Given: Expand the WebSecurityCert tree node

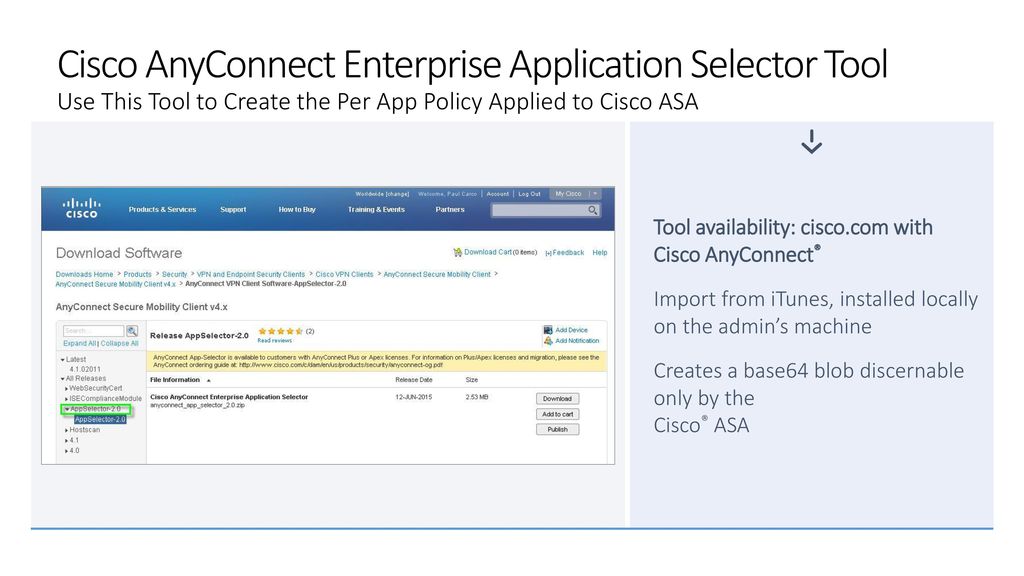Looking at the screenshot, I should (x=67, y=389).
